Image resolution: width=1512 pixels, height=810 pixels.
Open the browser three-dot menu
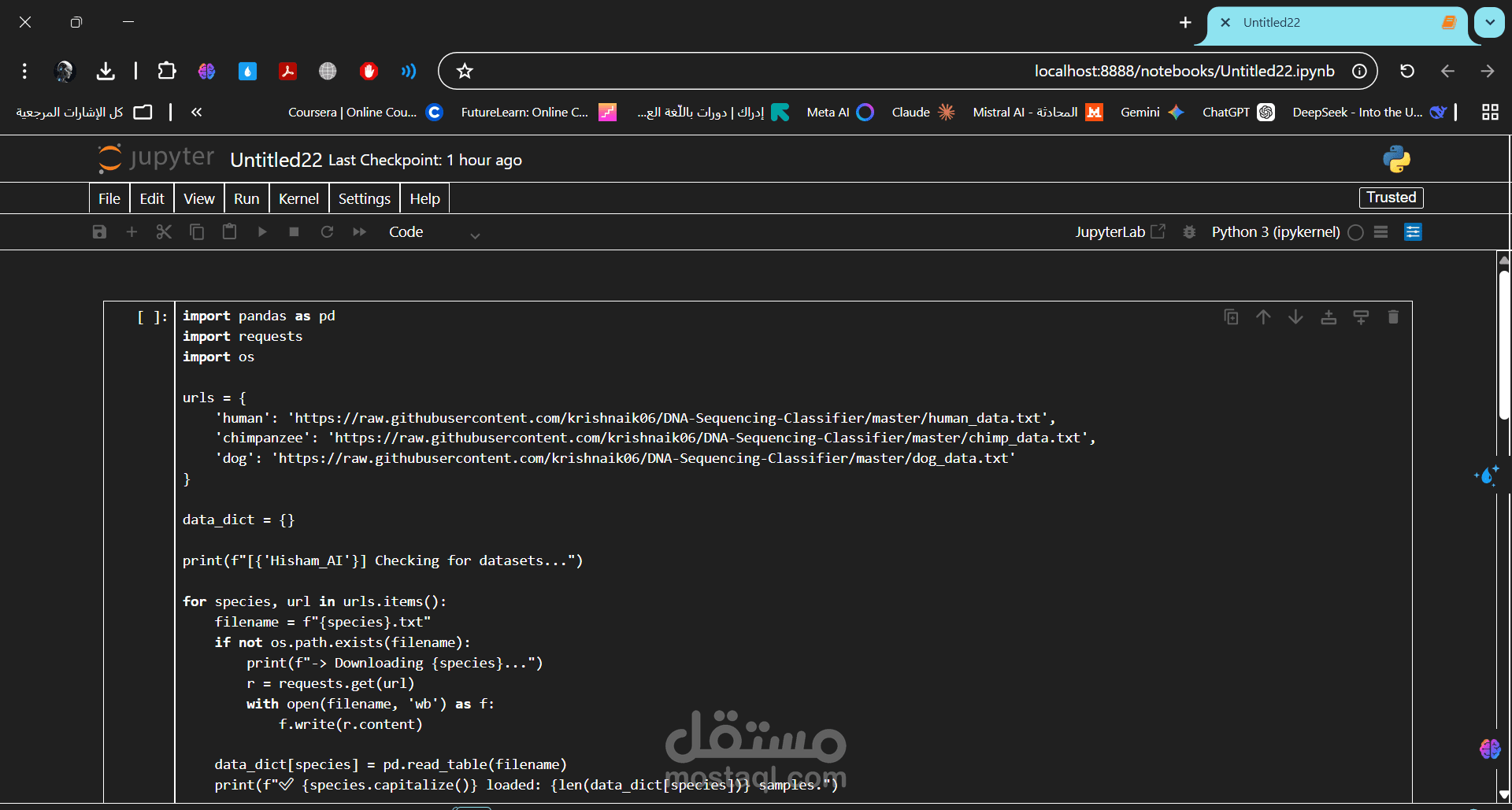pos(24,71)
